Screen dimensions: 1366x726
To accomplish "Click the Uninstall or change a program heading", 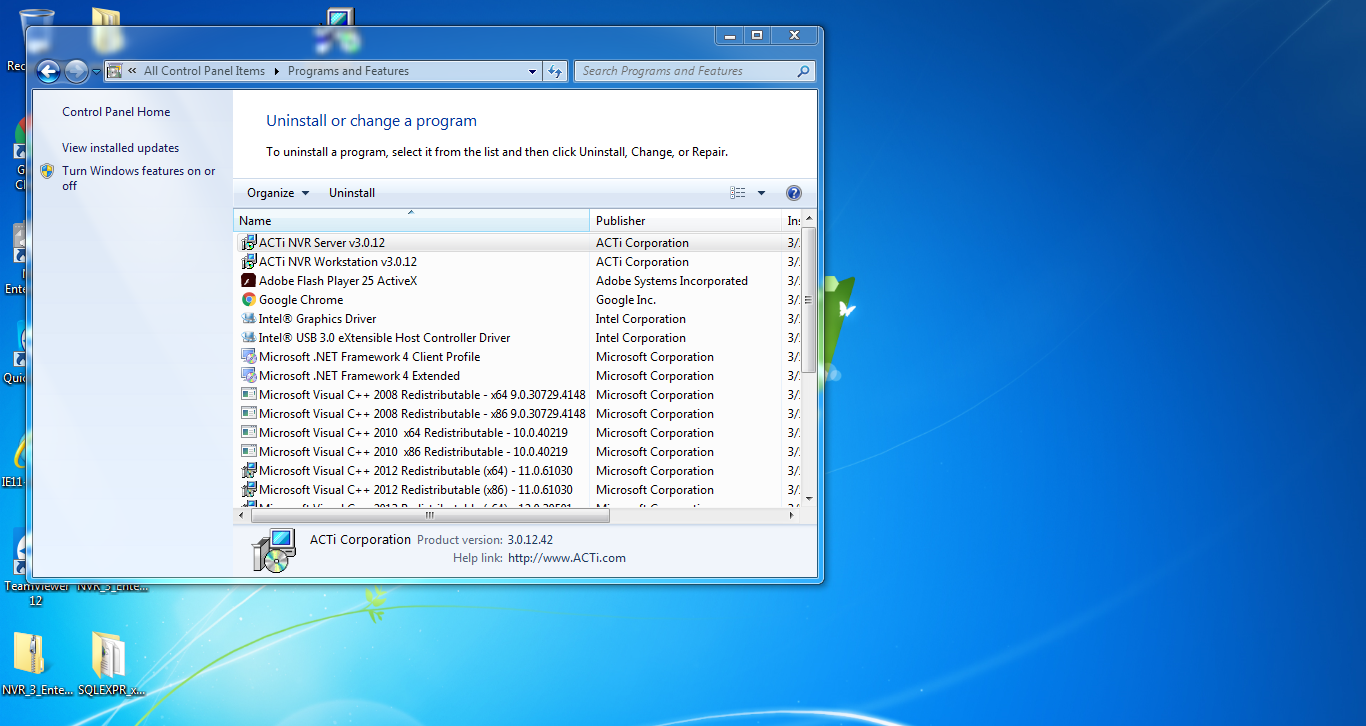I will pyautogui.click(x=371, y=121).
